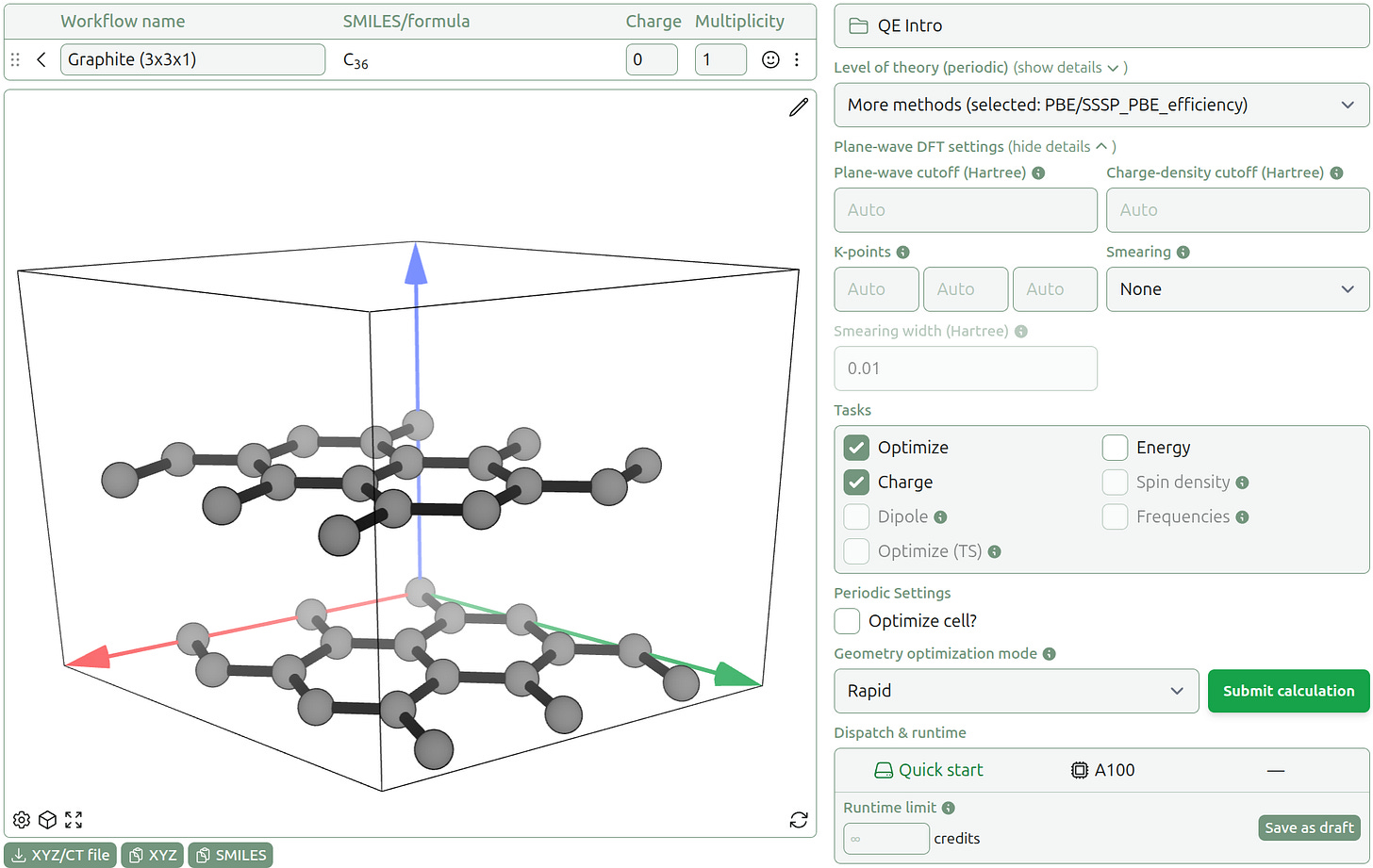The width and height of the screenshot is (1373, 868).
Task: Click the Runtime limit credits input field
Action: [x=886, y=839]
